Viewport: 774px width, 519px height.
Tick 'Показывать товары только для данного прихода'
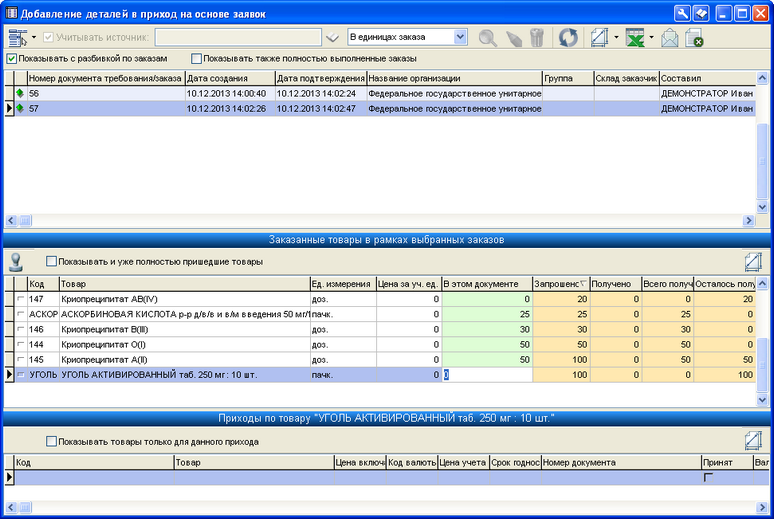[51, 441]
